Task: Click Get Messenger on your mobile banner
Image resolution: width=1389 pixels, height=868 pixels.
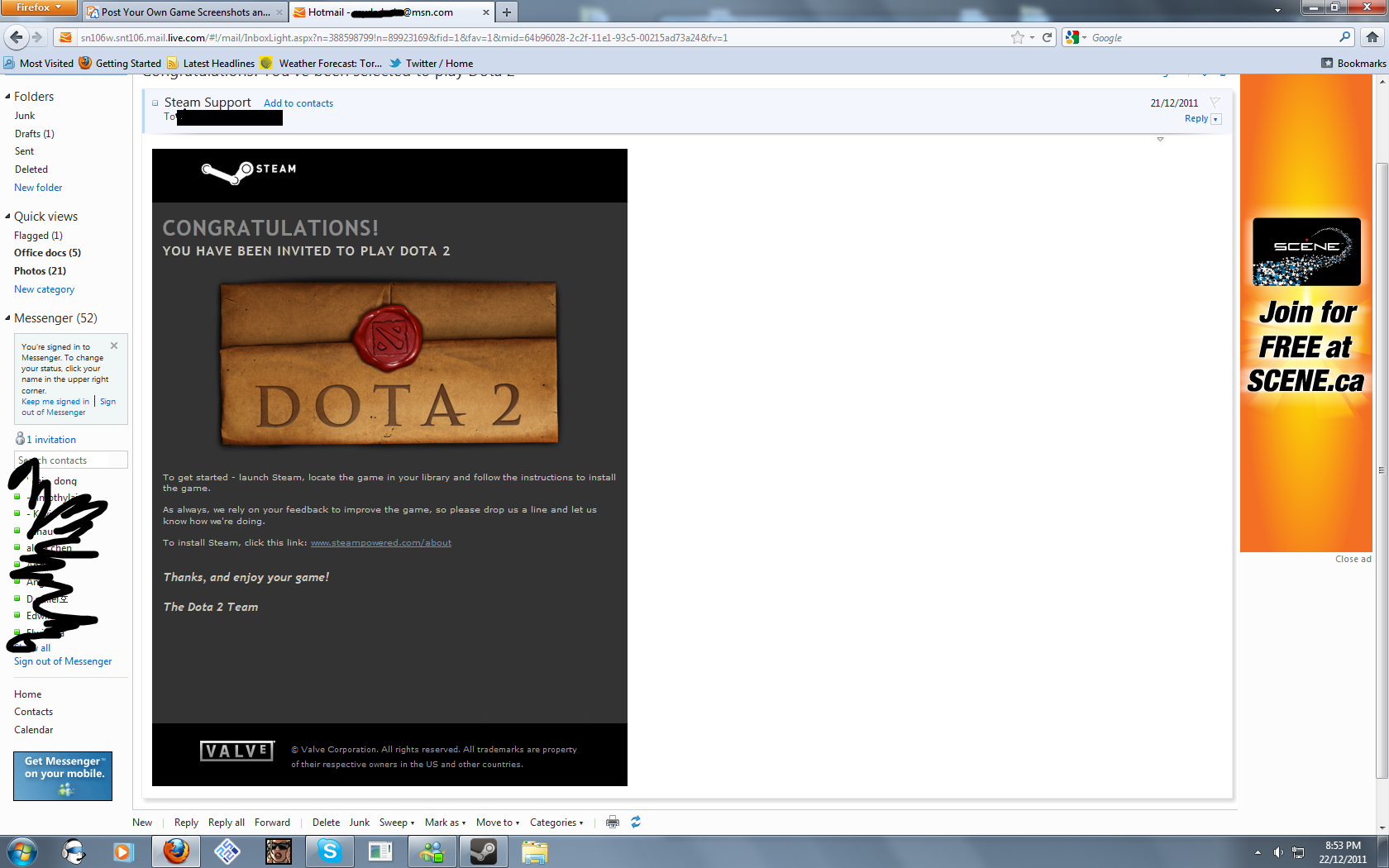Action: point(63,776)
